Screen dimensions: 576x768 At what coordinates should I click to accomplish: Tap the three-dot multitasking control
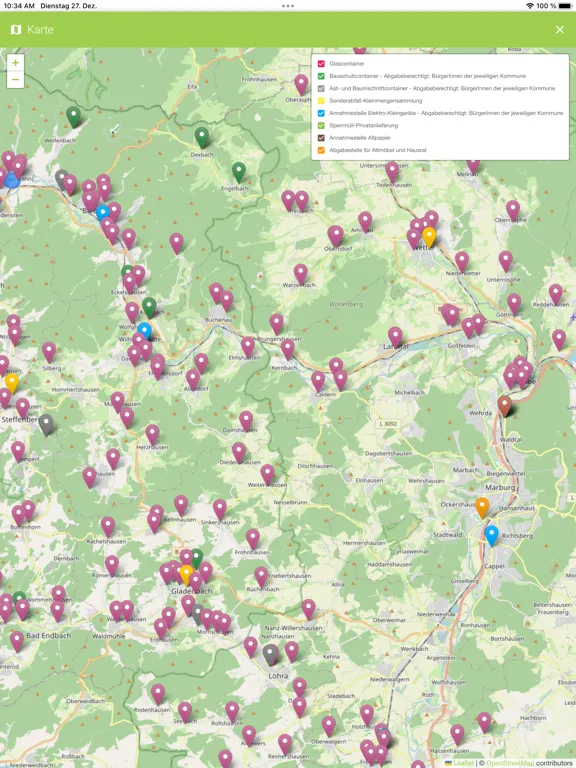(x=288, y=6)
